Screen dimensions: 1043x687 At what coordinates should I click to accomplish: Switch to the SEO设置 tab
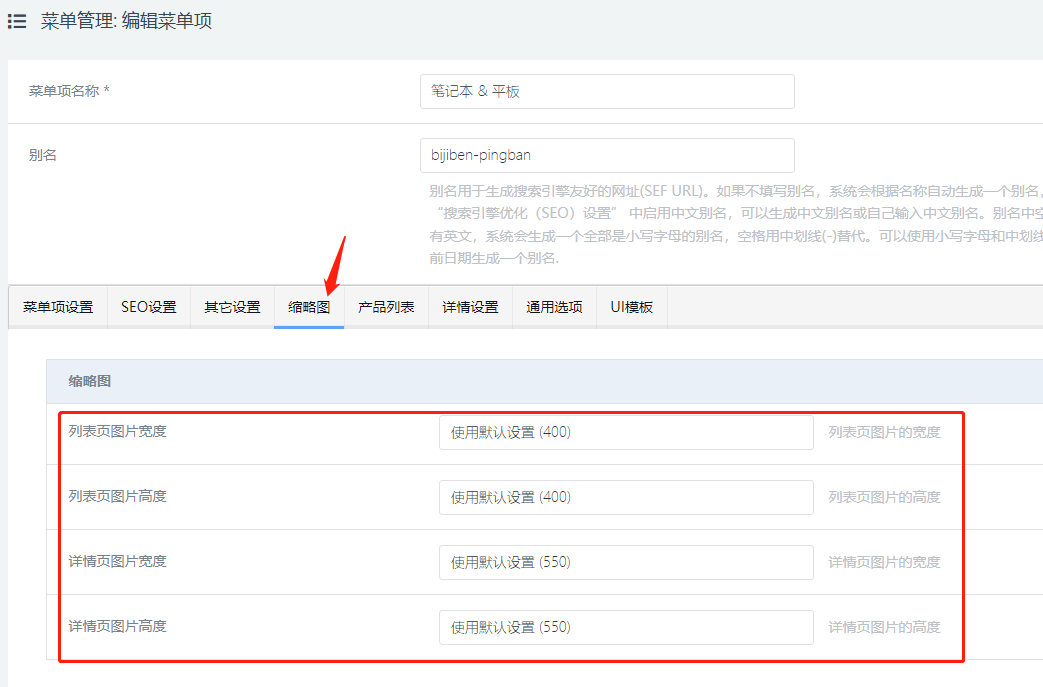click(x=148, y=307)
